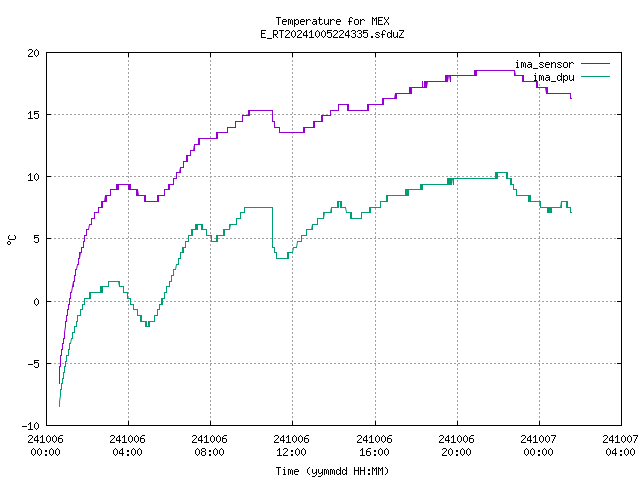Click the x-axis label '241006 12:00'
Image resolution: width=640 pixels, height=480 pixels.
click(291, 446)
